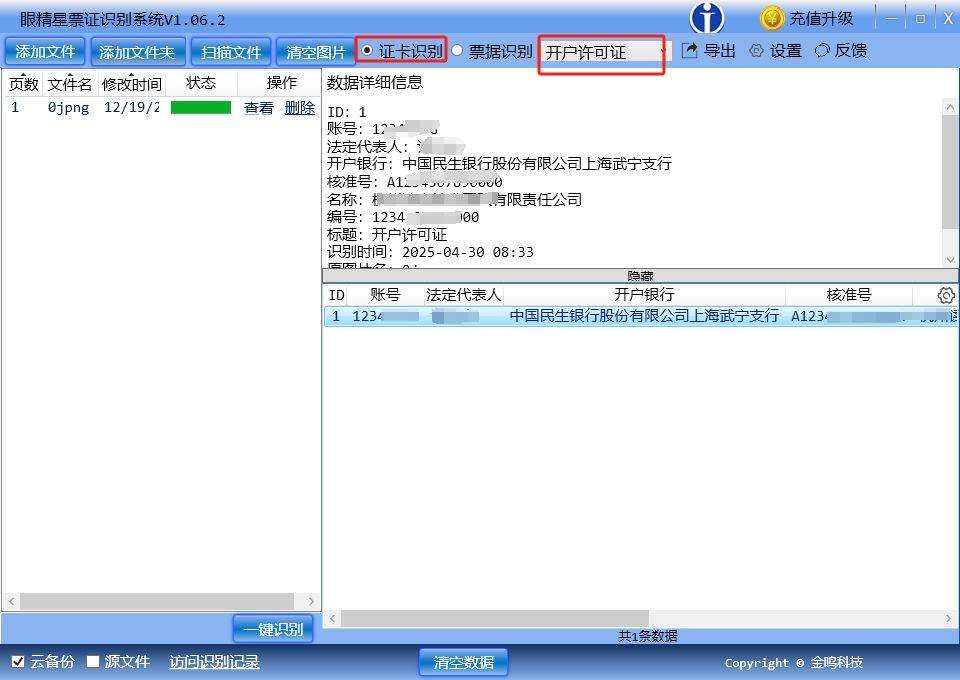Open 访问识别记录 link

(x=214, y=662)
